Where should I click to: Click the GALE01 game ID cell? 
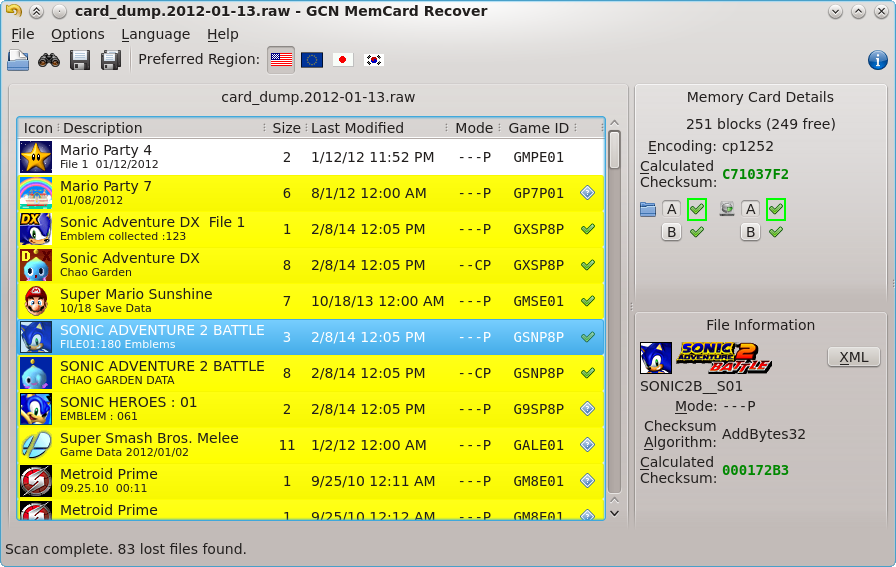coord(538,445)
